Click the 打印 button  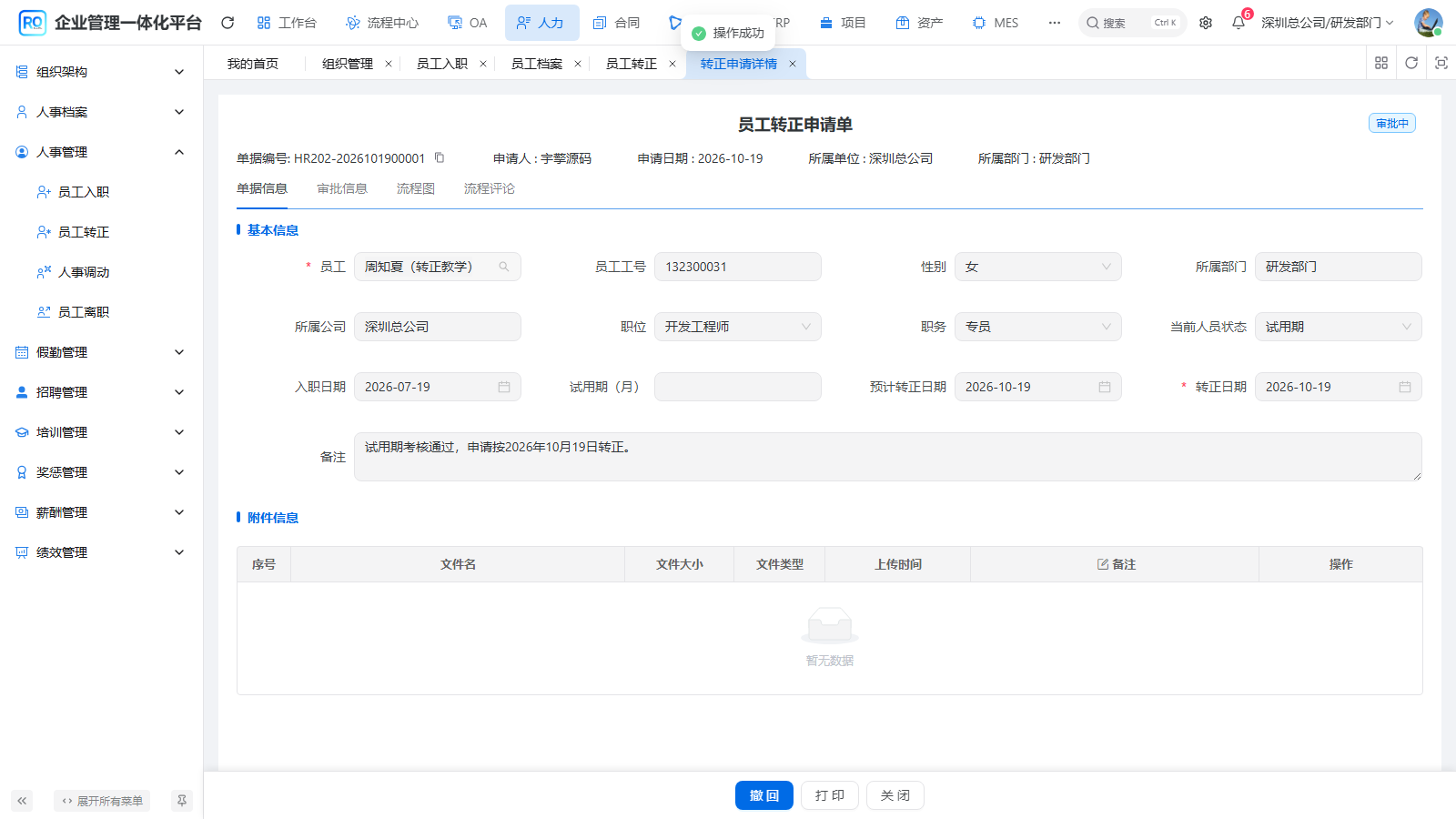pyautogui.click(x=830, y=795)
